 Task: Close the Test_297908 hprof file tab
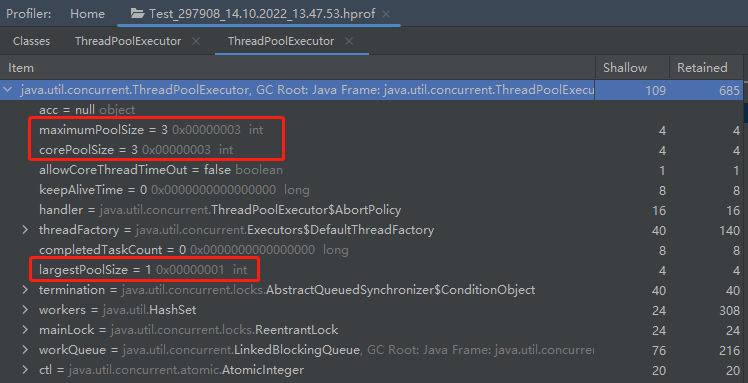[386, 14]
